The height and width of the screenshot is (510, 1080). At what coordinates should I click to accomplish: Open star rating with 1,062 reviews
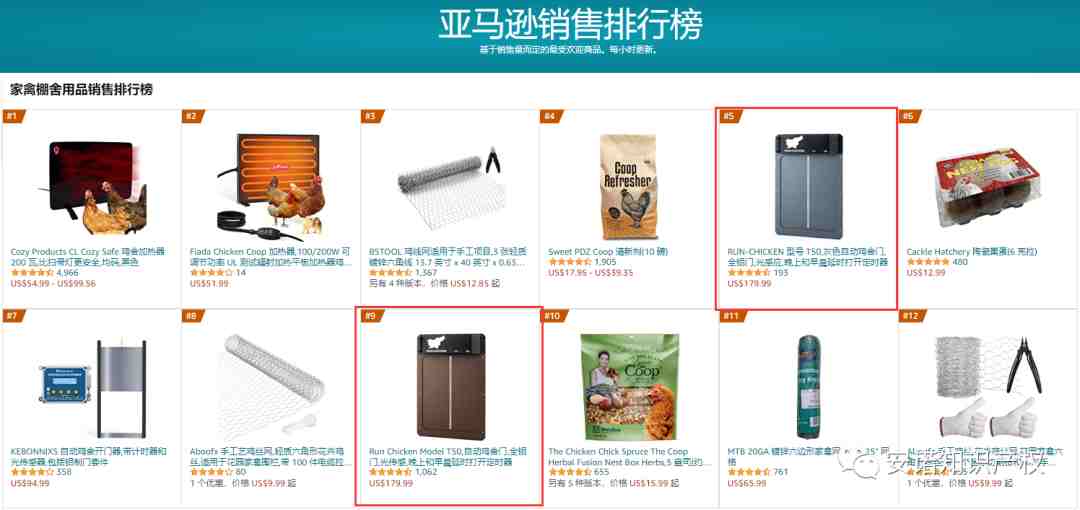(x=391, y=473)
